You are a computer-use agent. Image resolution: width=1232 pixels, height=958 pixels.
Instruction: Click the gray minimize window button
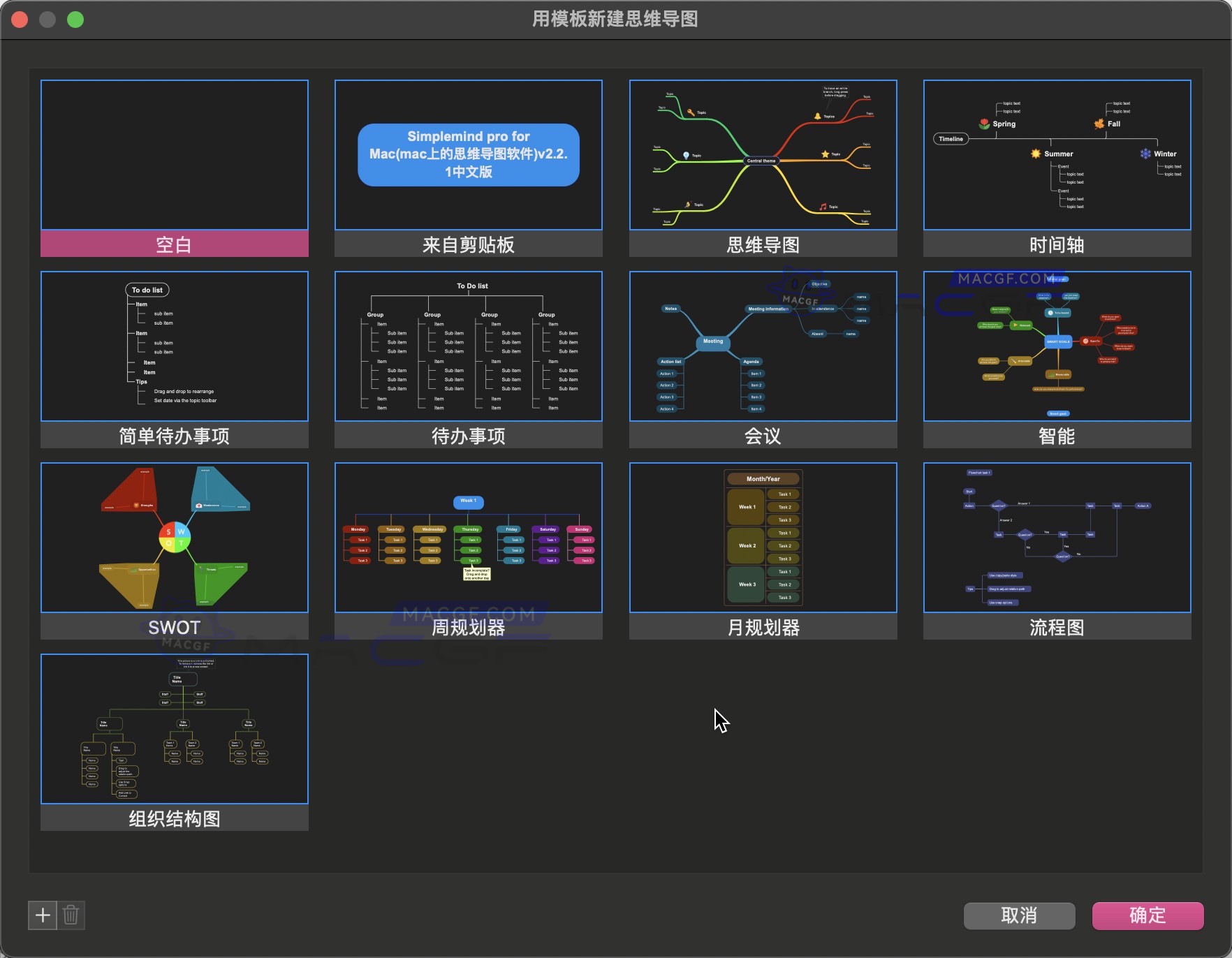(47, 19)
